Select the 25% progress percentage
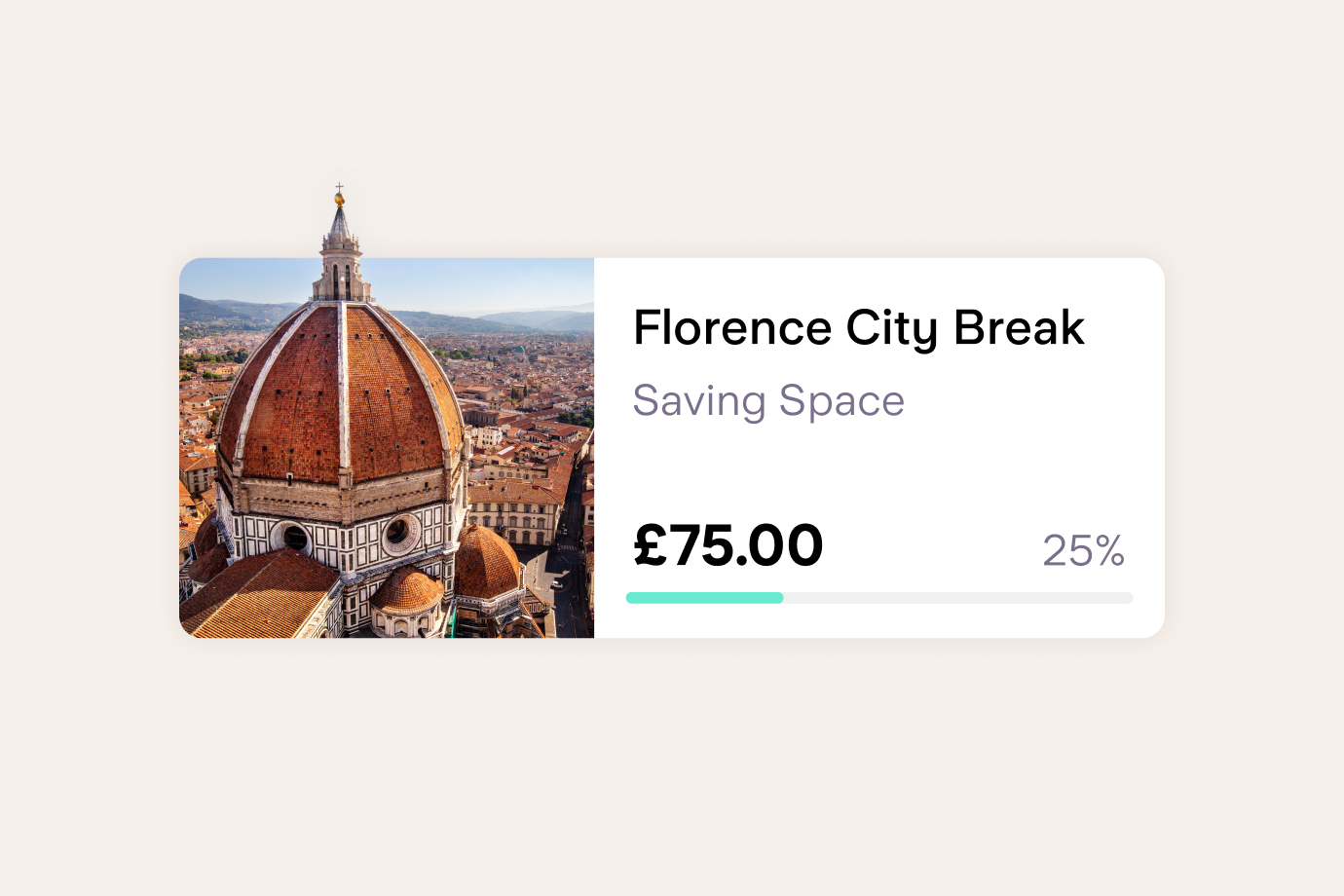1344x896 pixels. [x=1083, y=551]
